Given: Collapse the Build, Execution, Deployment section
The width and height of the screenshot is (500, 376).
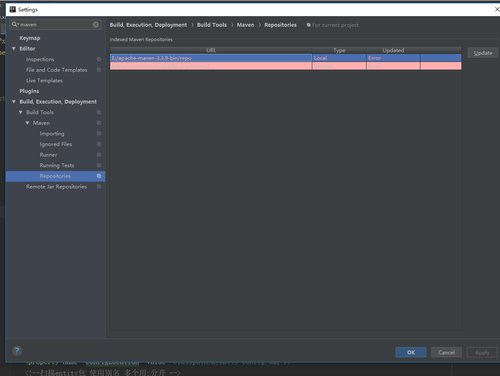Looking at the screenshot, I should (14, 102).
